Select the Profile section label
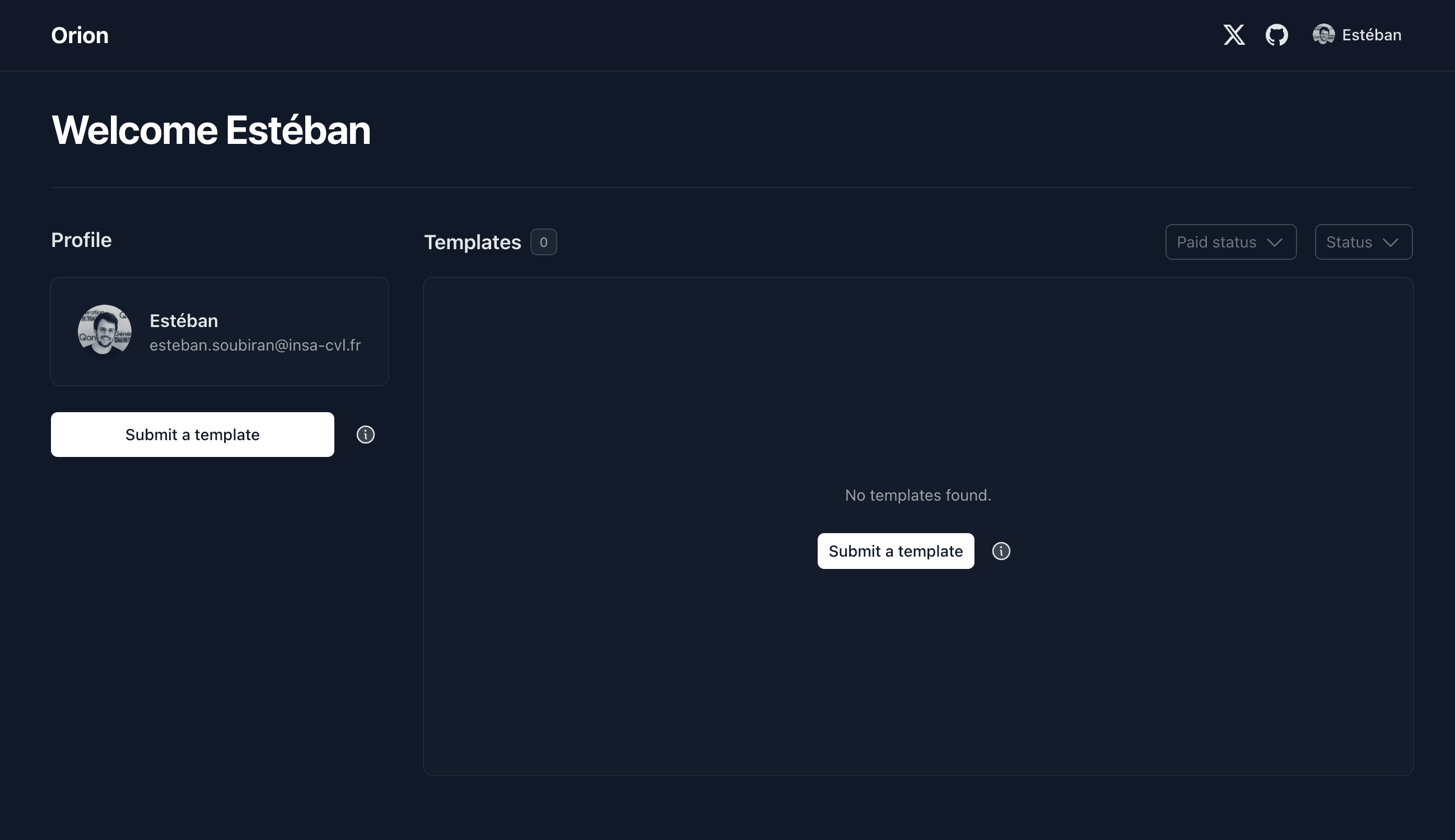 [x=81, y=240]
